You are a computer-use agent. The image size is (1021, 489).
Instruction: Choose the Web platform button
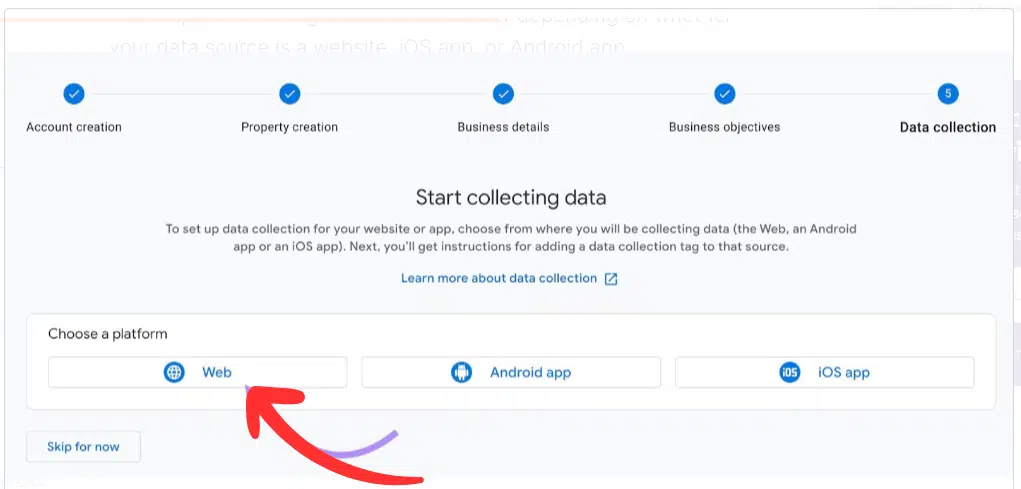tap(197, 372)
